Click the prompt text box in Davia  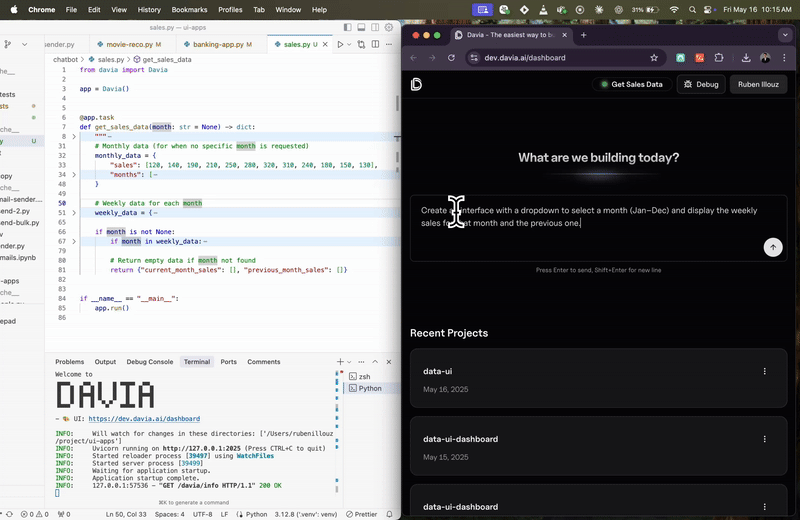pyautogui.click(x=598, y=228)
